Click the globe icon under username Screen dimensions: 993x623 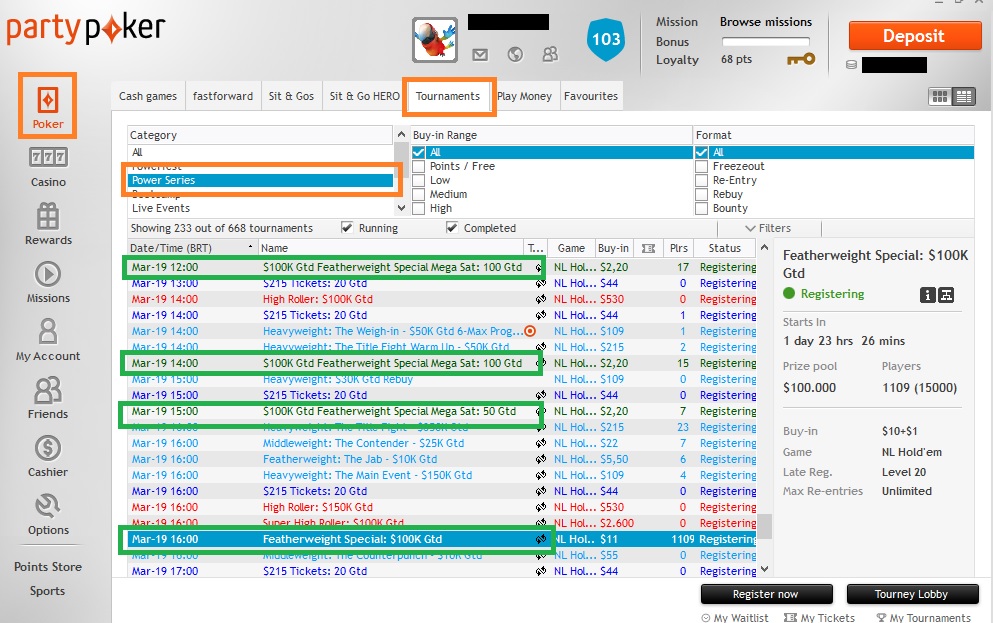pos(515,55)
